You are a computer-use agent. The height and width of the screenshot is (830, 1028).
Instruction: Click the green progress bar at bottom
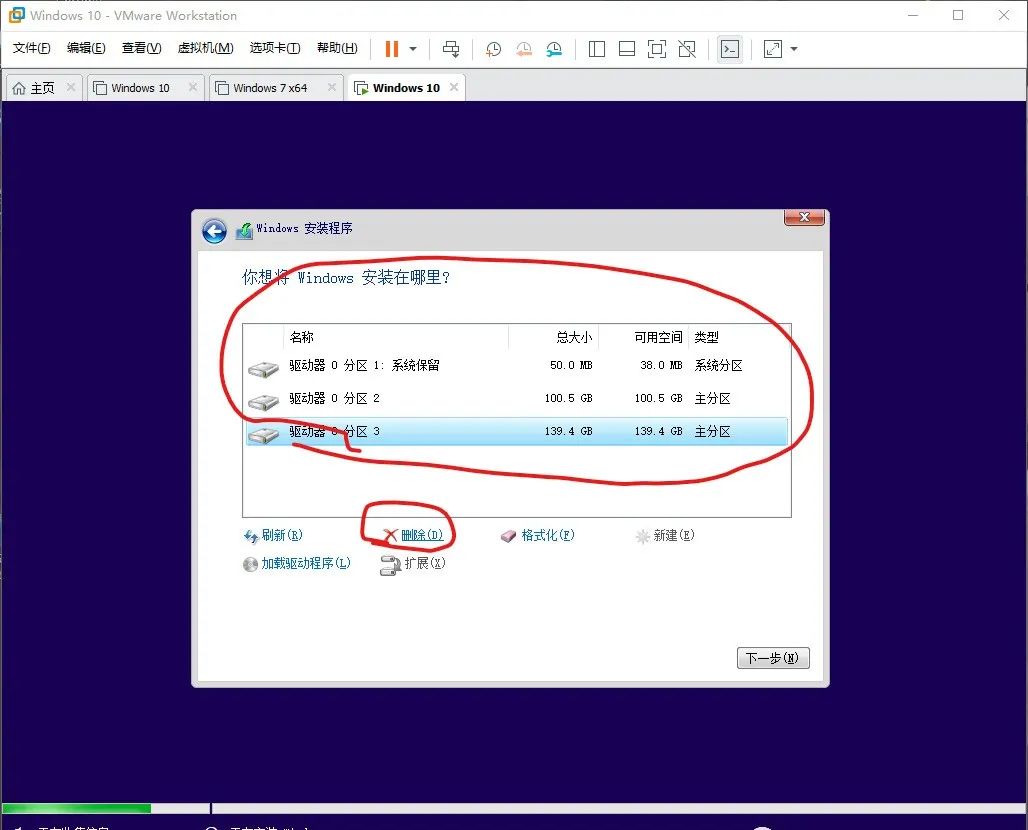pyautogui.click(x=75, y=808)
